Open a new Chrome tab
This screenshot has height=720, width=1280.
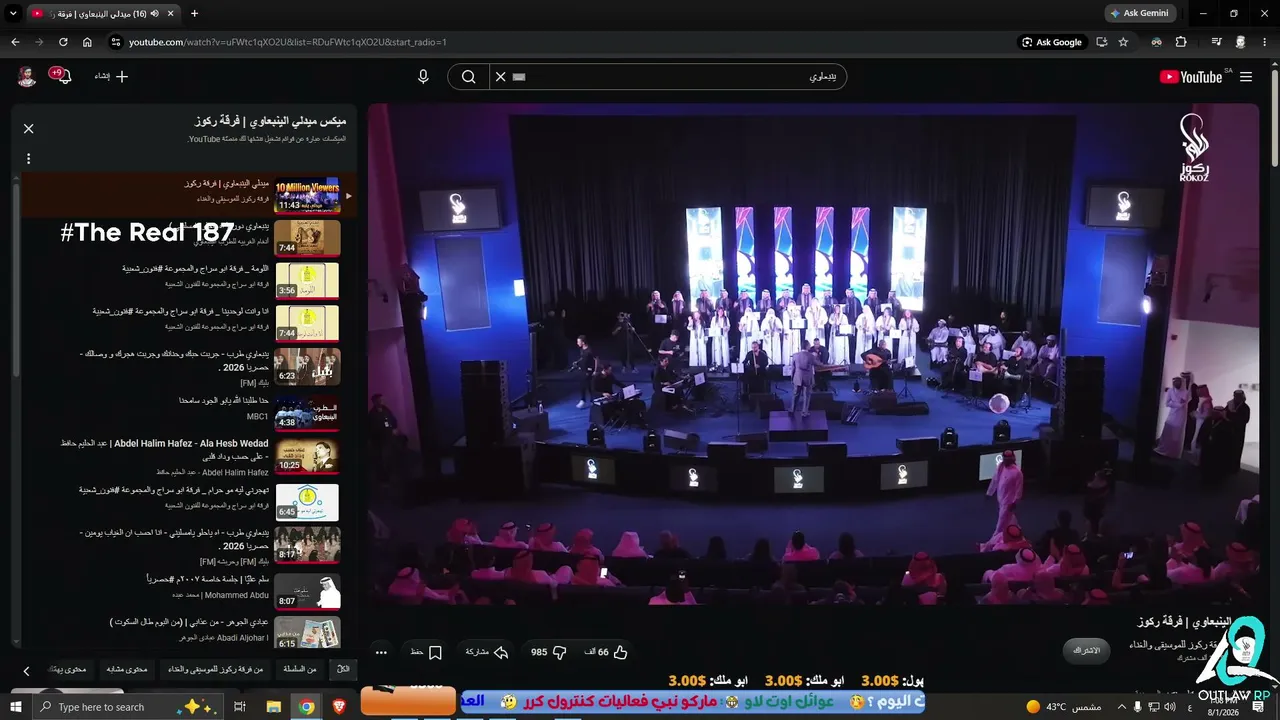(x=194, y=14)
